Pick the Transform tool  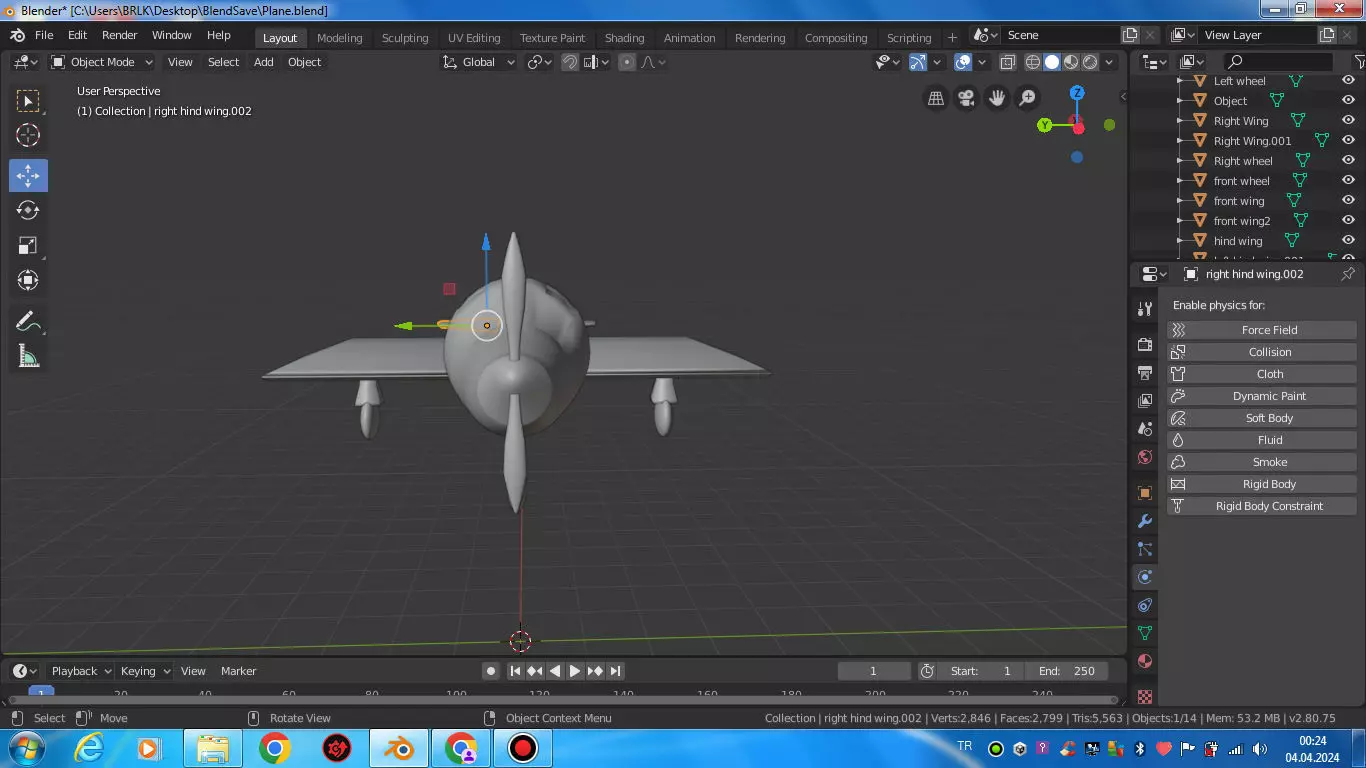coord(28,281)
